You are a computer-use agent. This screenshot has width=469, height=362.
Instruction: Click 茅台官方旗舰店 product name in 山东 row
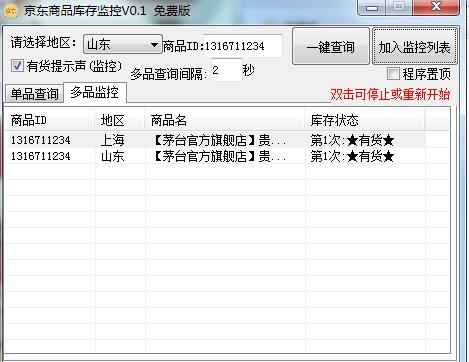pos(219,156)
